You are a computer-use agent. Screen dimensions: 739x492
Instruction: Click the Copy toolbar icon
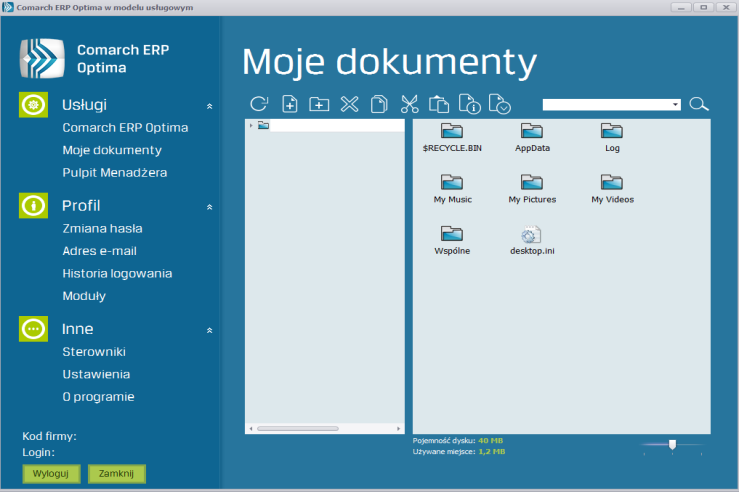tap(379, 104)
